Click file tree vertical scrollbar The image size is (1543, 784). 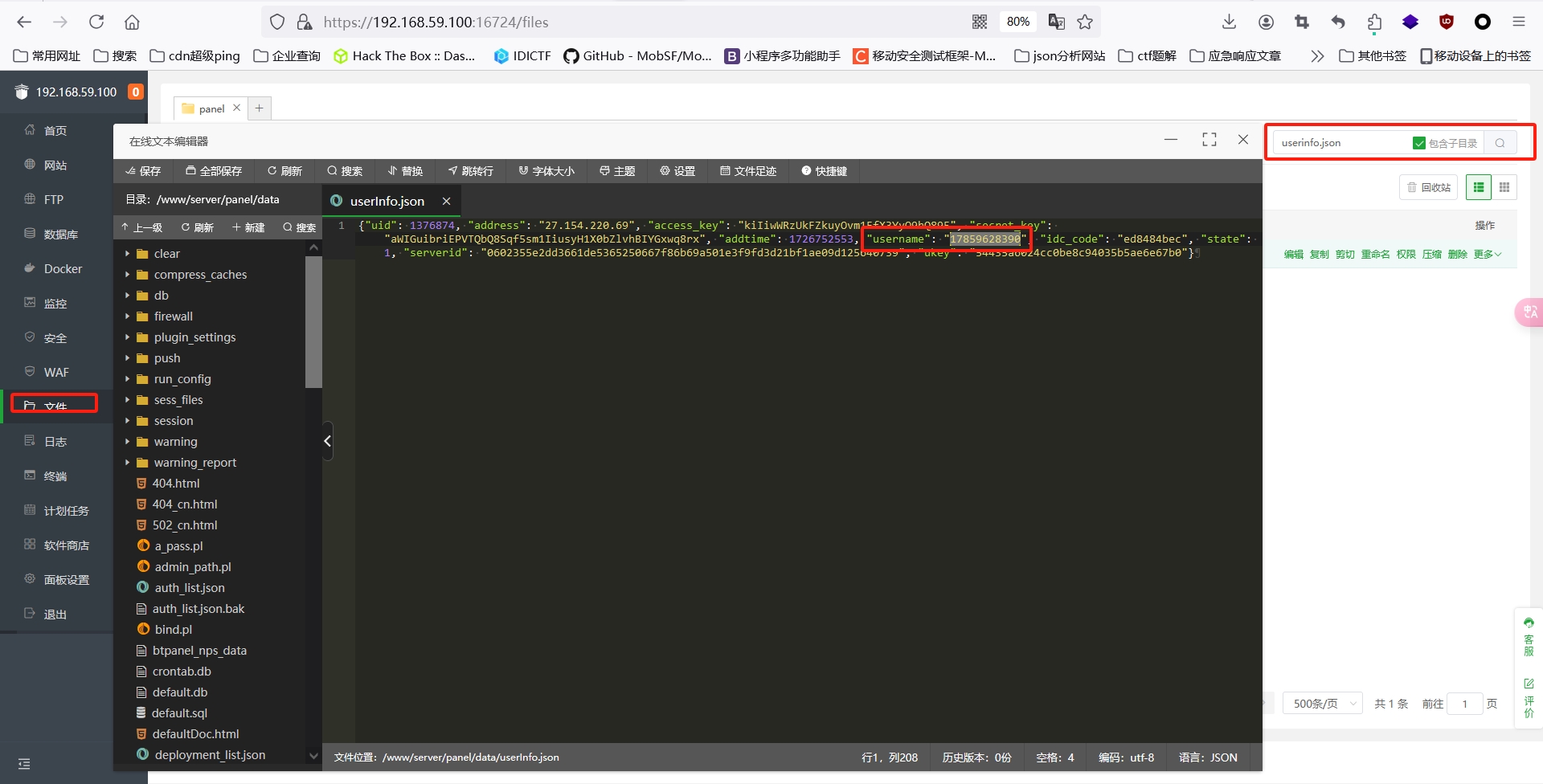pos(313,321)
